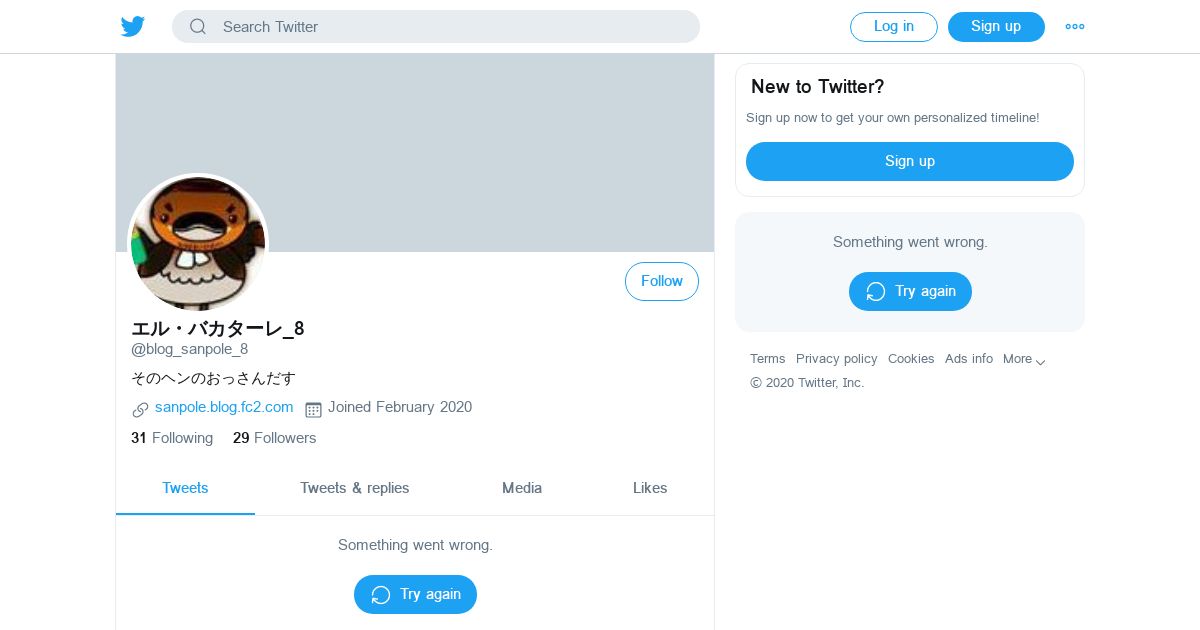
Task: Select the Tweets tab
Action: 185,488
